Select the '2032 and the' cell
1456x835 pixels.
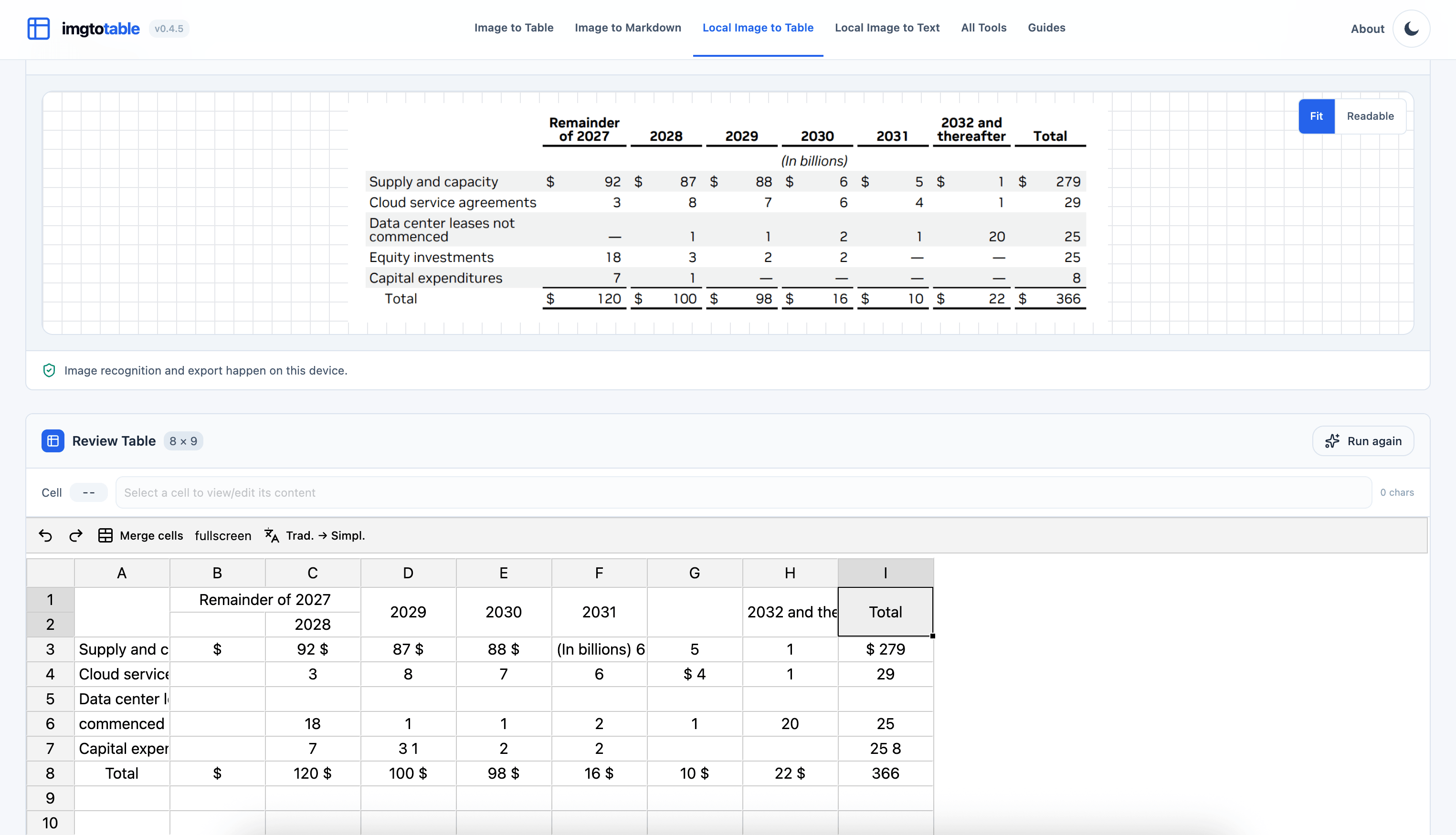(x=790, y=611)
